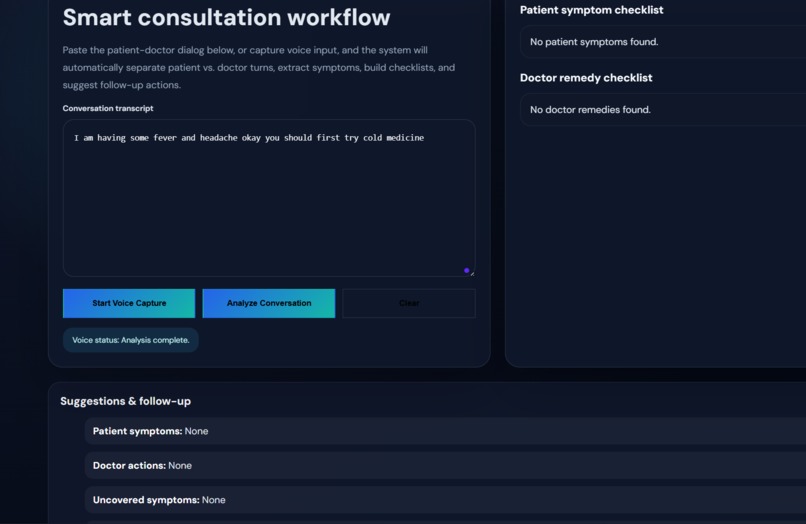The width and height of the screenshot is (806, 524).
Task: Select the 'Voice status: Analysis complete.' badge
Action: [x=131, y=340]
